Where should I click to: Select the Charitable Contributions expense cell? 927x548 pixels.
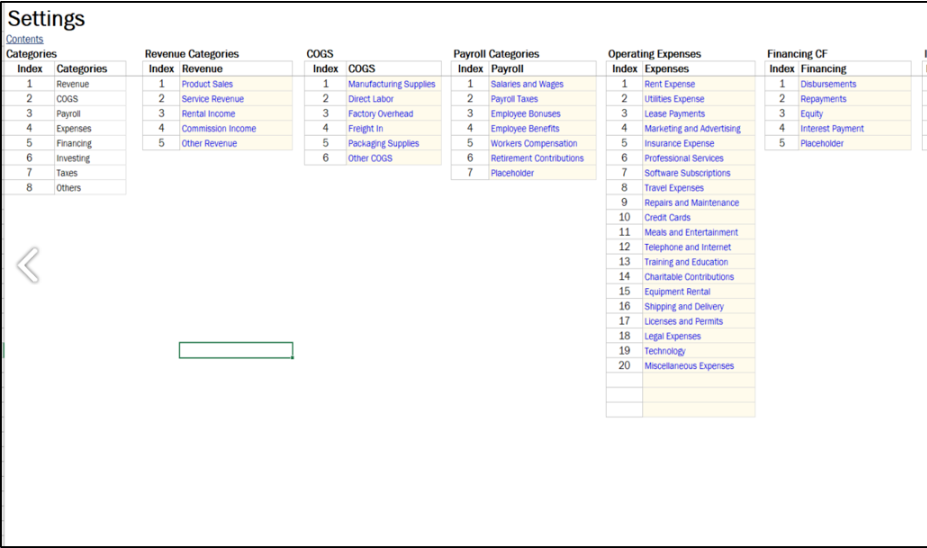pyautogui.click(x=688, y=277)
